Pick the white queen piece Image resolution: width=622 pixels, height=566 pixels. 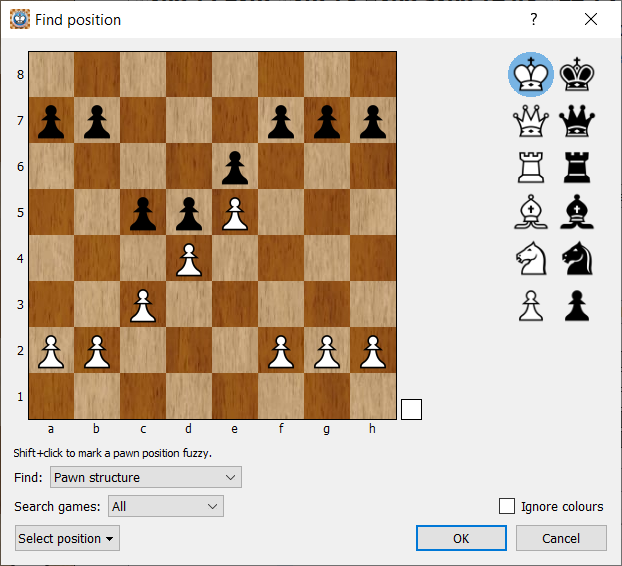coord(530,121)
